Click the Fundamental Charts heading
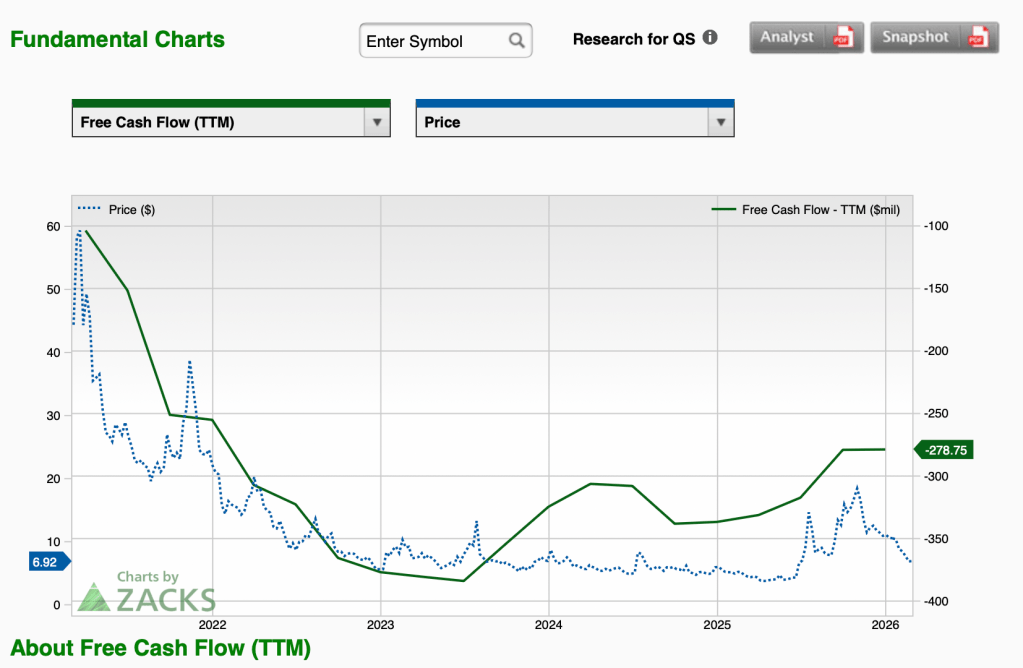 [x=117, y=40]
